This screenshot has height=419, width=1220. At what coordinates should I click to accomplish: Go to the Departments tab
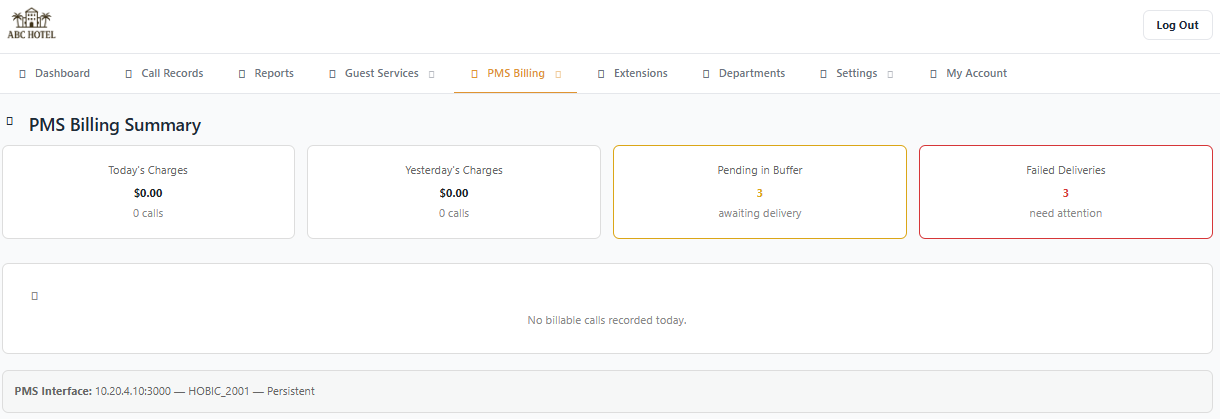[751, 74]
